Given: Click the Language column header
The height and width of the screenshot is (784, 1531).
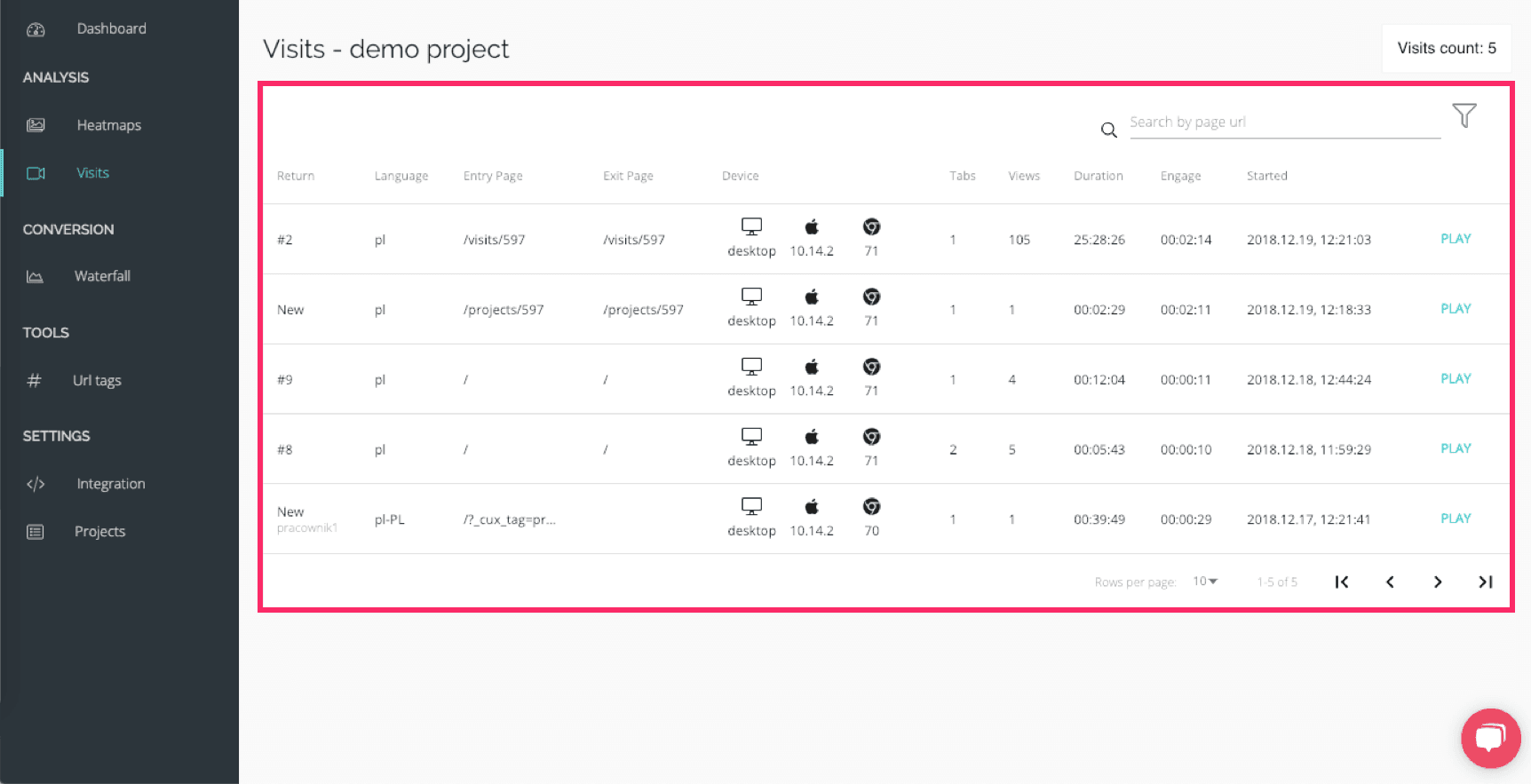Looking at the screenshot, I should click(401, 176).
